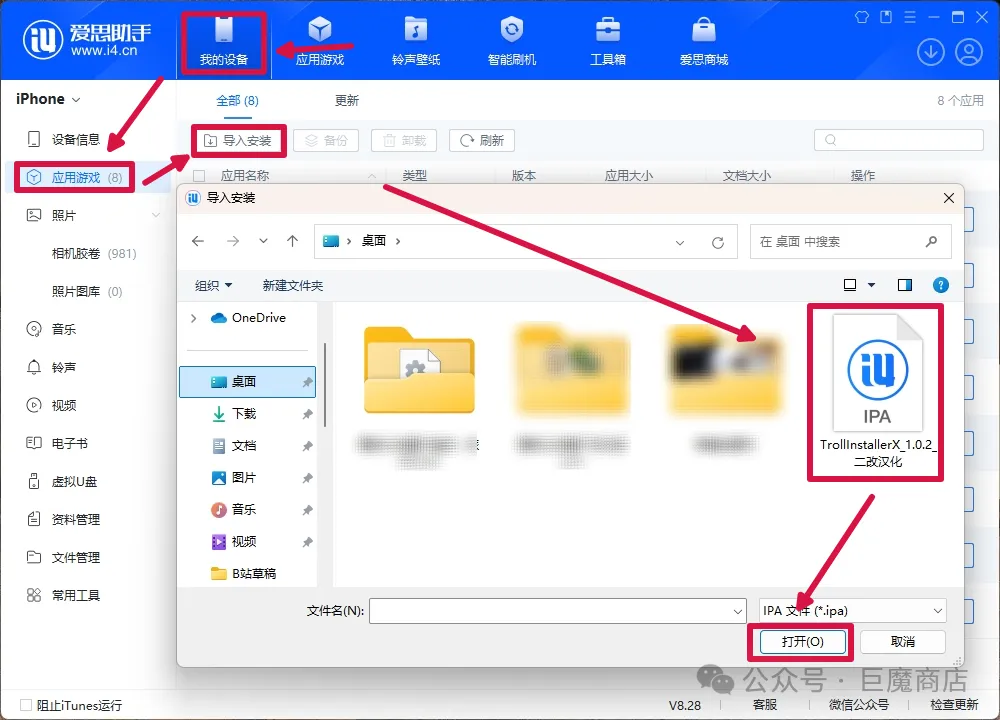Sort by the 应用名称 column header
This screenshot has width=1000, height=720.
[245, 175]
